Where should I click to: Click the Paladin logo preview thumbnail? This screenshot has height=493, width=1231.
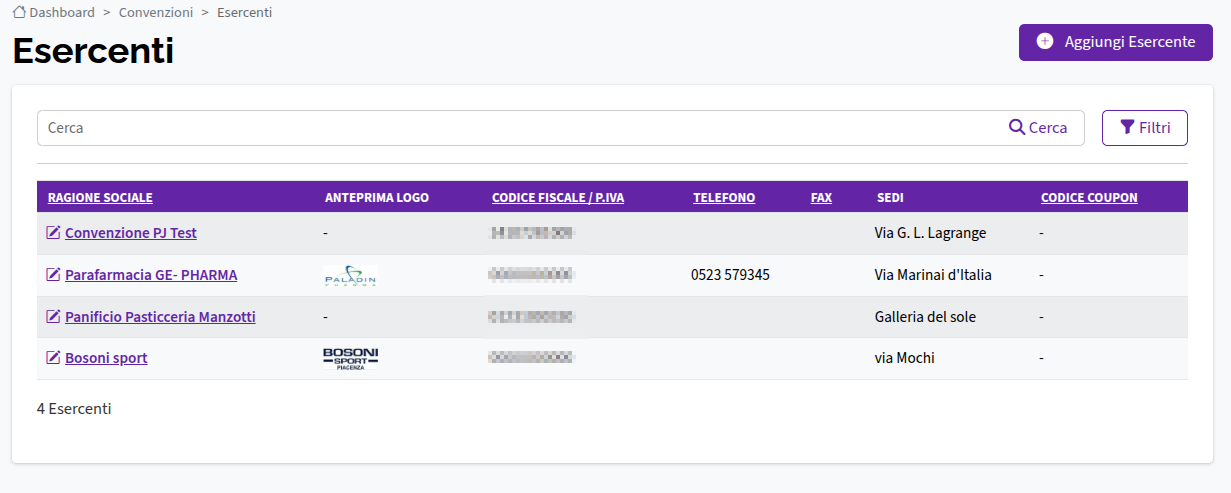(351, 276)
